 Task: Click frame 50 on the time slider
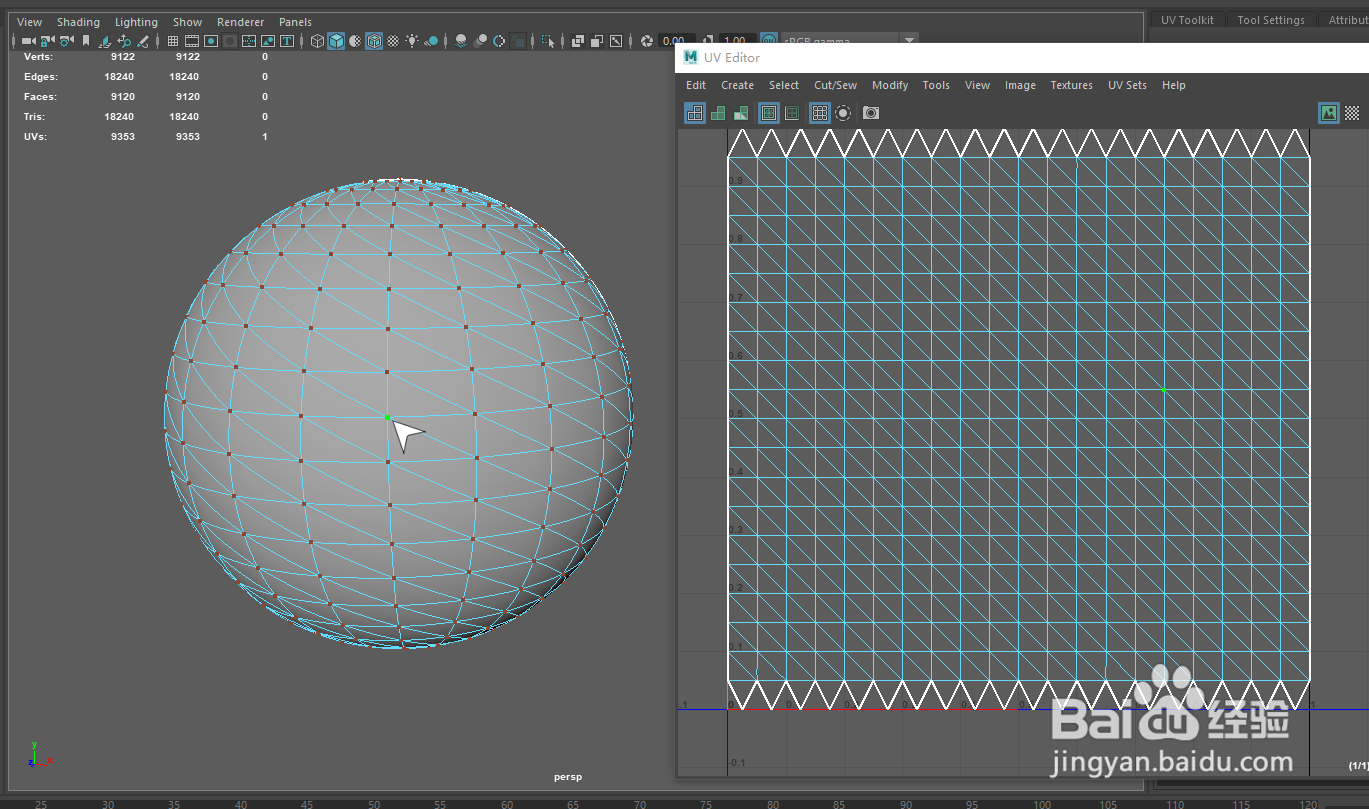click(373, 804)
